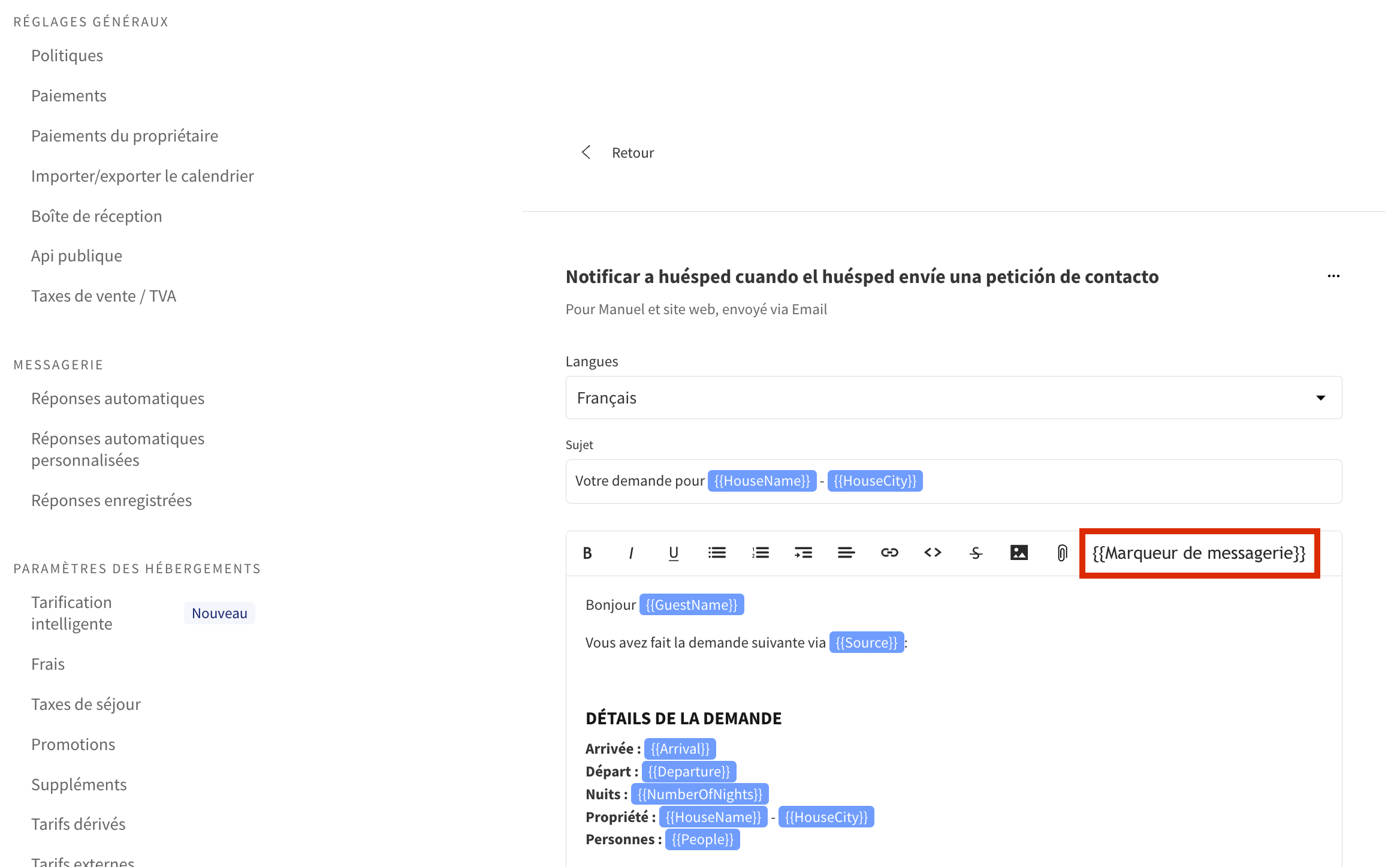This screenshot has height=867, width=1400.
Task: Insert a bulleted list
Action: point(717,553)
